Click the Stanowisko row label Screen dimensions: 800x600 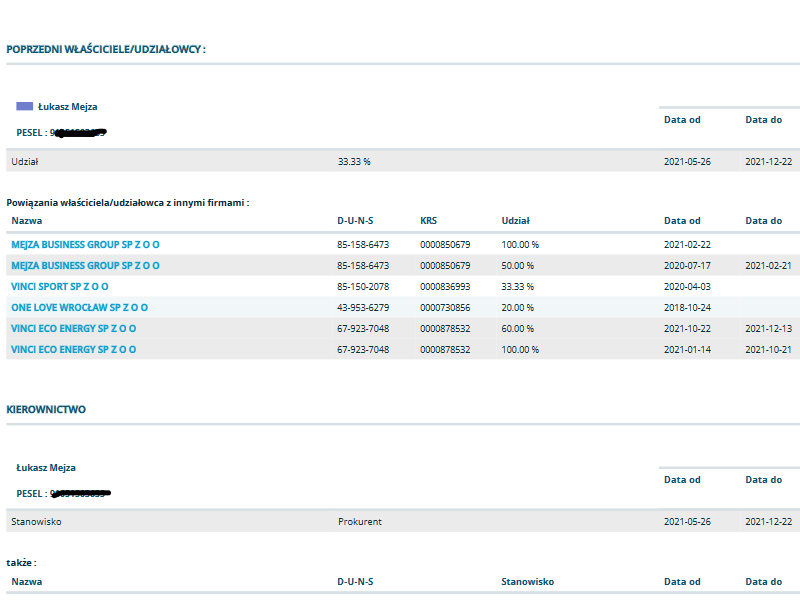[36, 522]
